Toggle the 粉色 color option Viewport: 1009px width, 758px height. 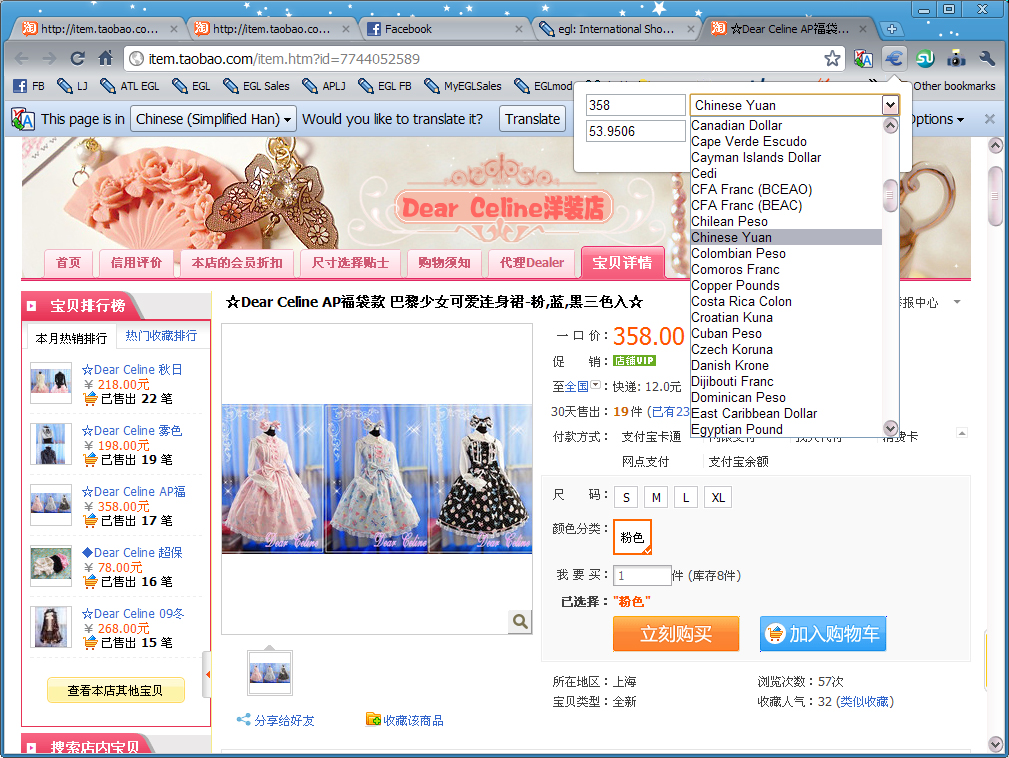click(x=633, y=537)
